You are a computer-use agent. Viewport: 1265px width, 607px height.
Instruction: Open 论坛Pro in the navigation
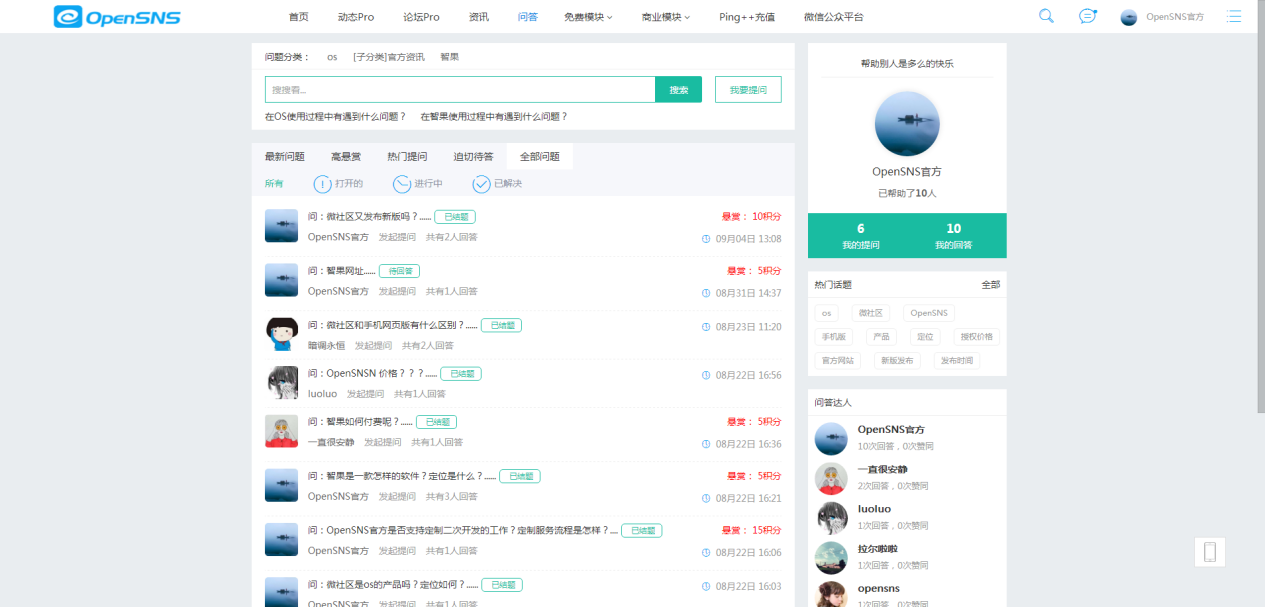pos(421,17)
